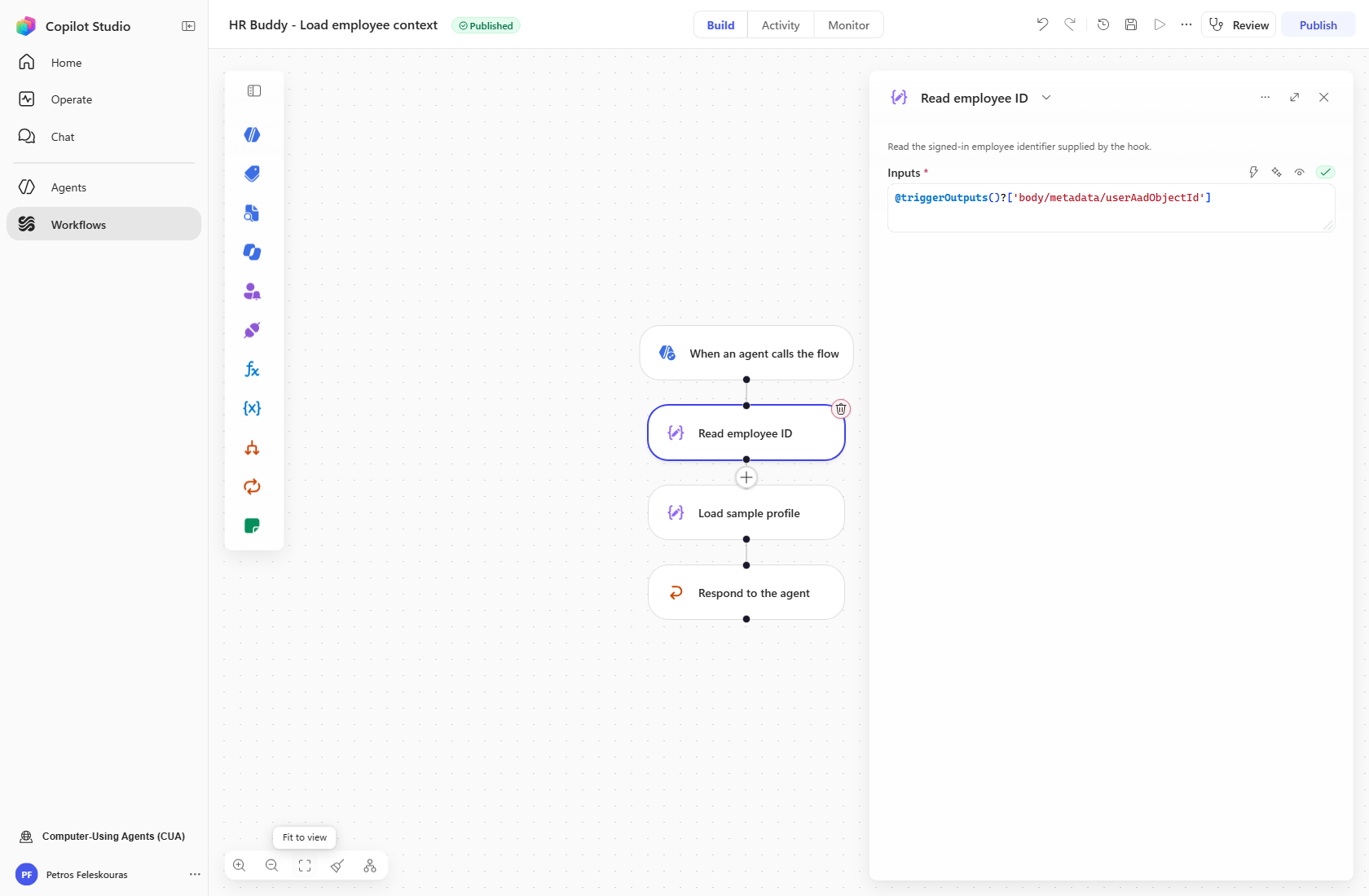Switch to the Build tab
This screenshot has width=1369, height=896.
tap(720, 25)
